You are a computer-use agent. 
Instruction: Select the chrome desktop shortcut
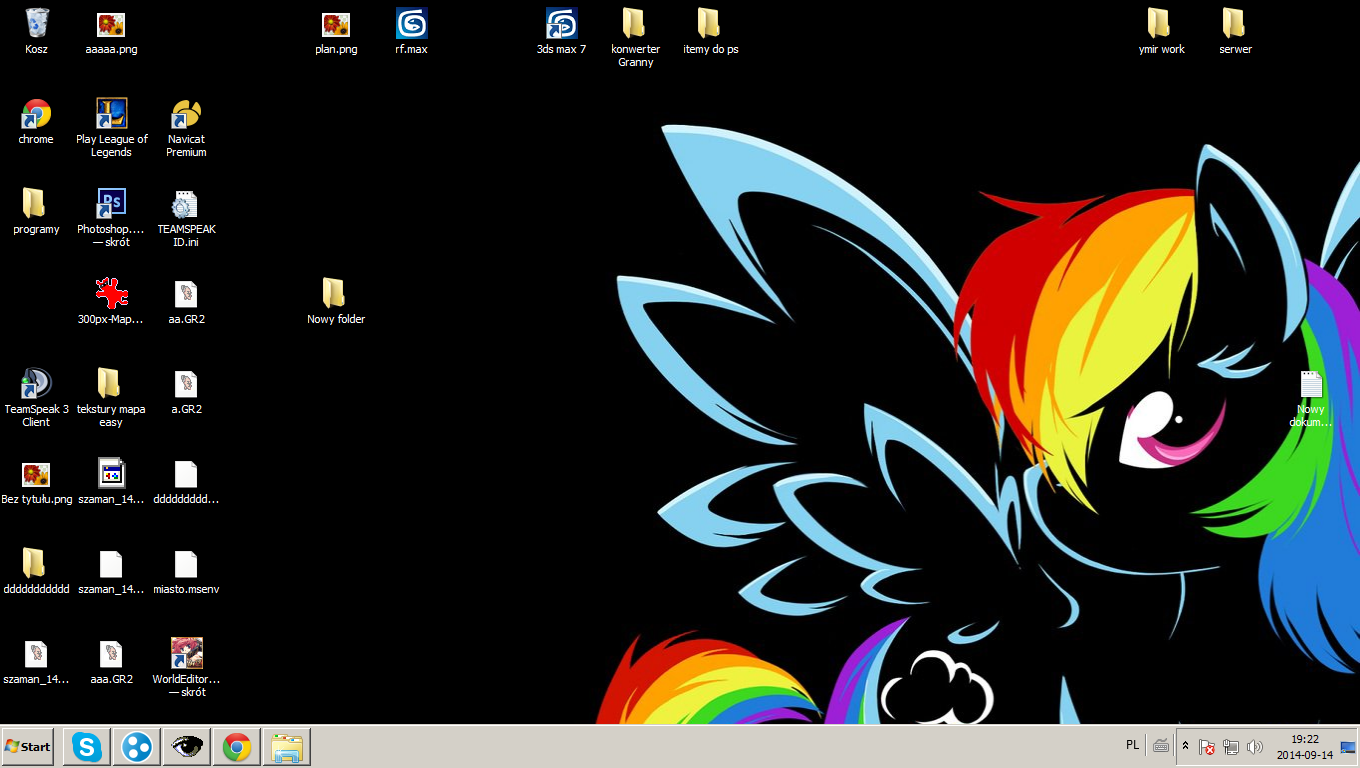(36, 121)
